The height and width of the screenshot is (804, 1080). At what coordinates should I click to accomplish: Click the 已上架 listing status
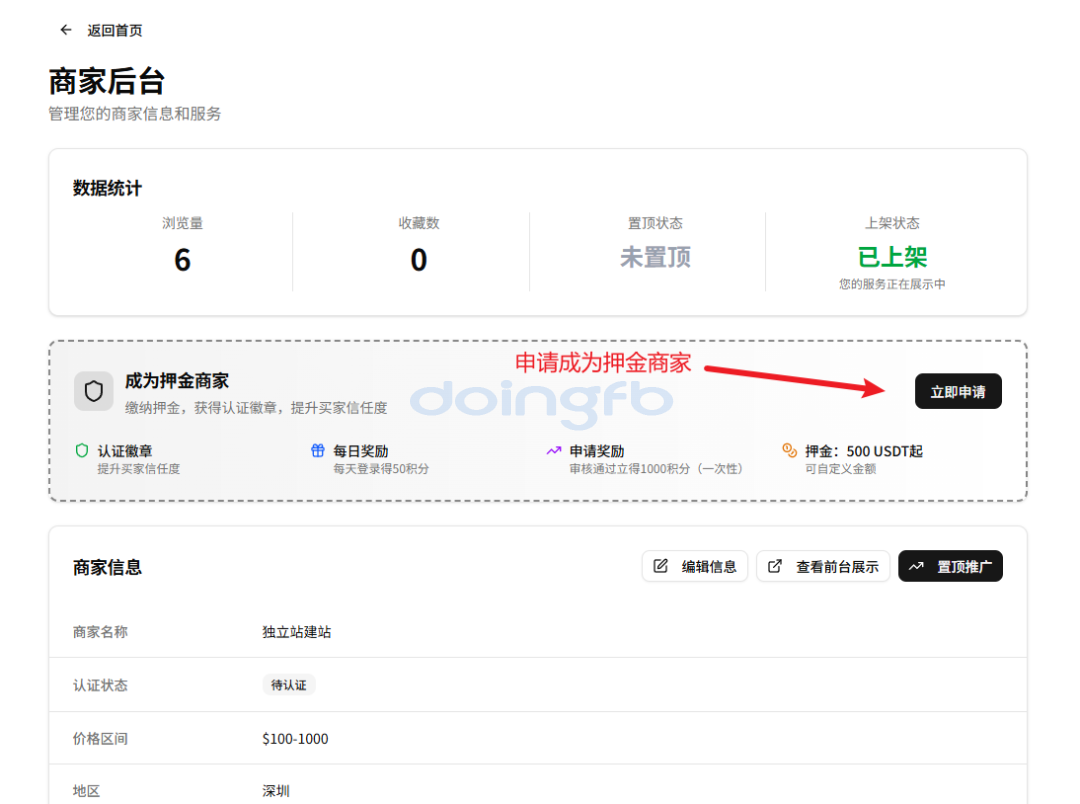892,257
